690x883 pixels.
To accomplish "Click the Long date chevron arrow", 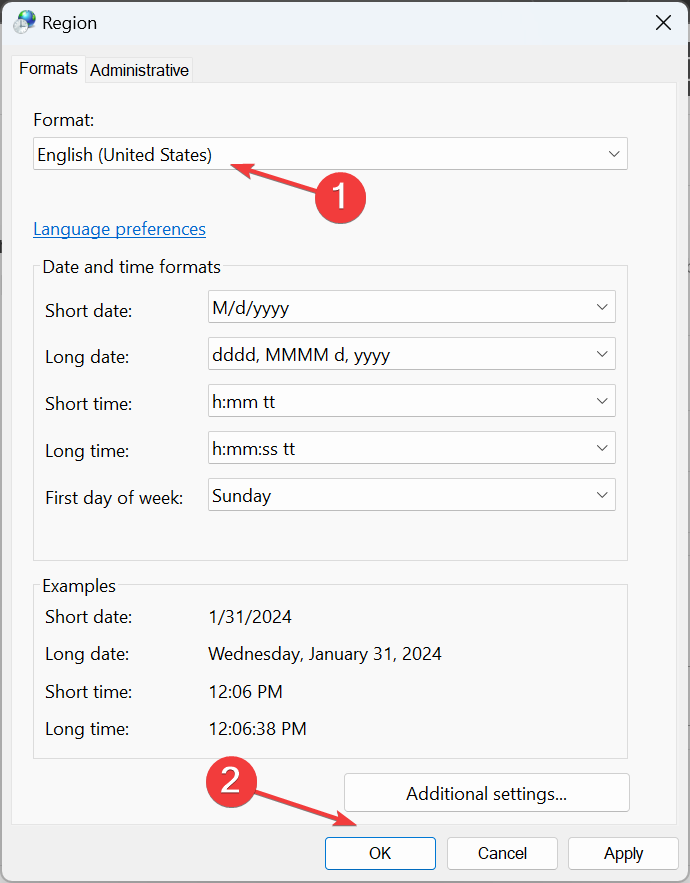I will pyautogui.click(x=602, y=354).
